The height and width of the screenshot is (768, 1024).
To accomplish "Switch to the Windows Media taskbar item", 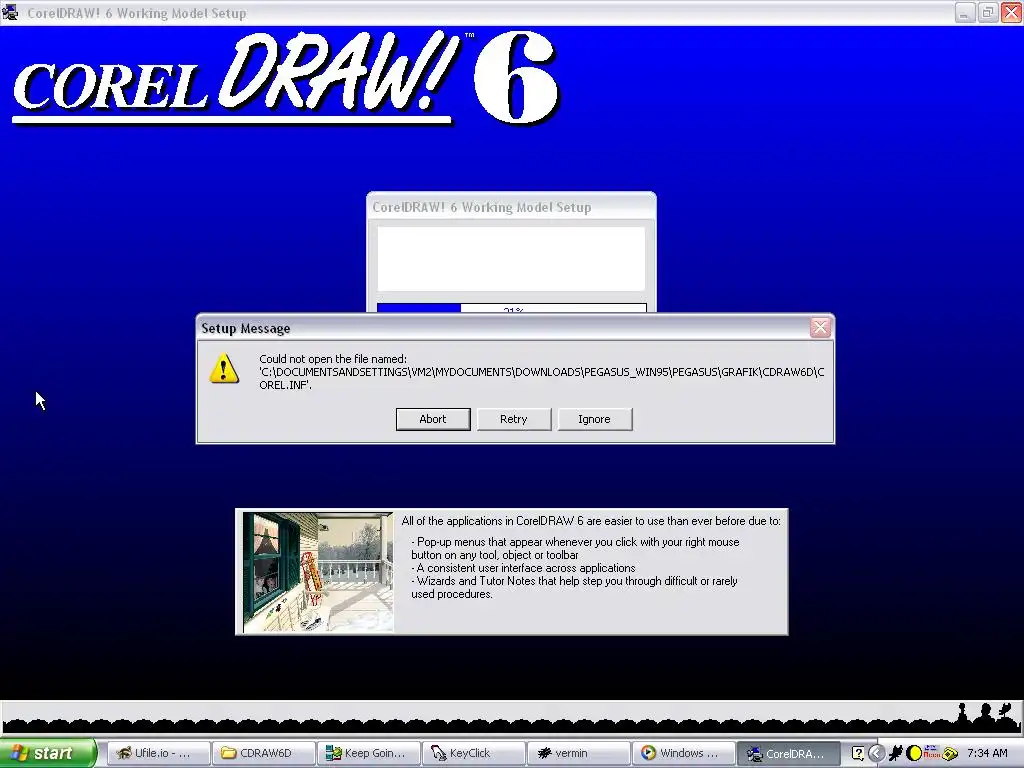I will tap(684, 753).
